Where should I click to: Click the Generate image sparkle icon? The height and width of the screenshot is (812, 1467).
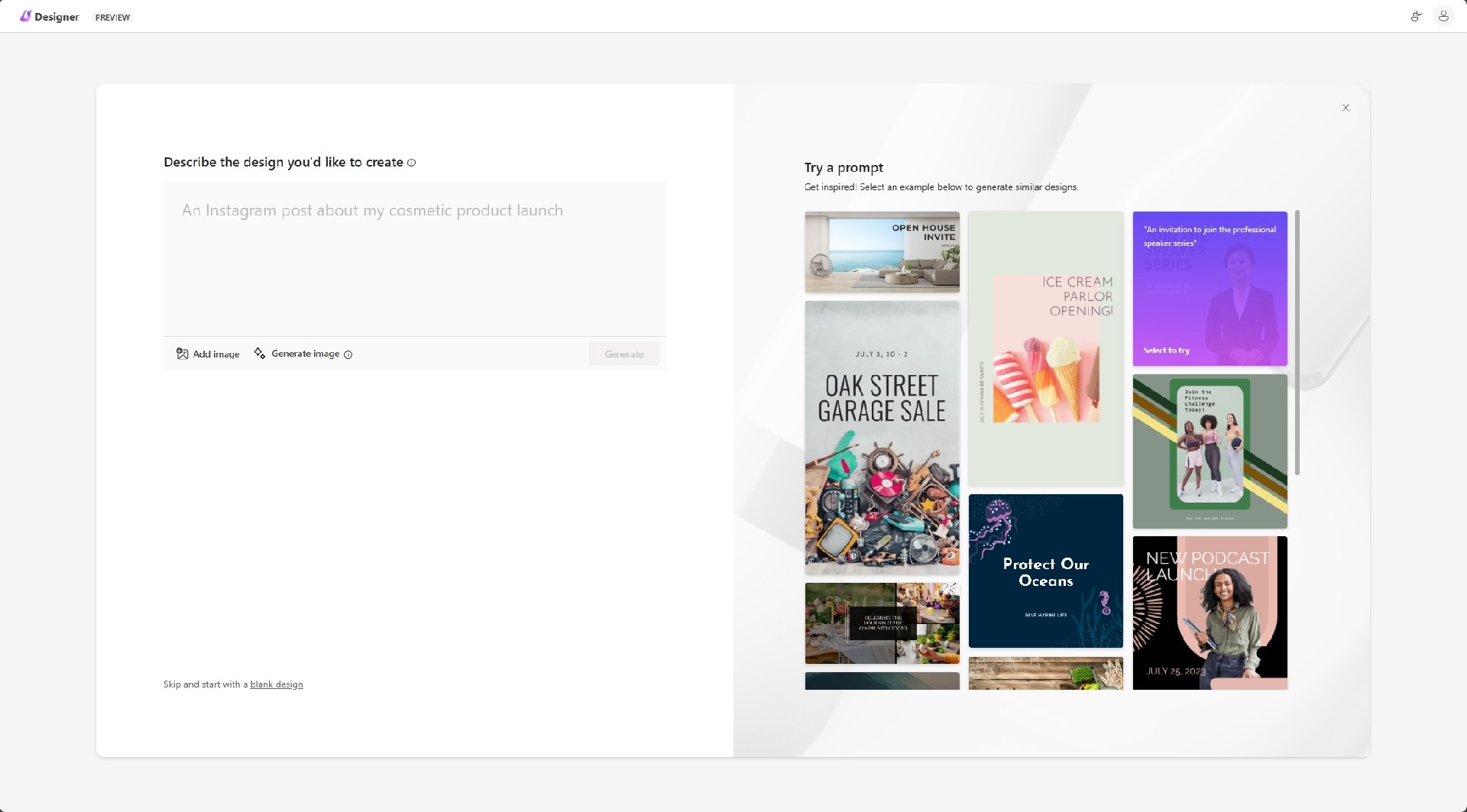coord(260,353)
